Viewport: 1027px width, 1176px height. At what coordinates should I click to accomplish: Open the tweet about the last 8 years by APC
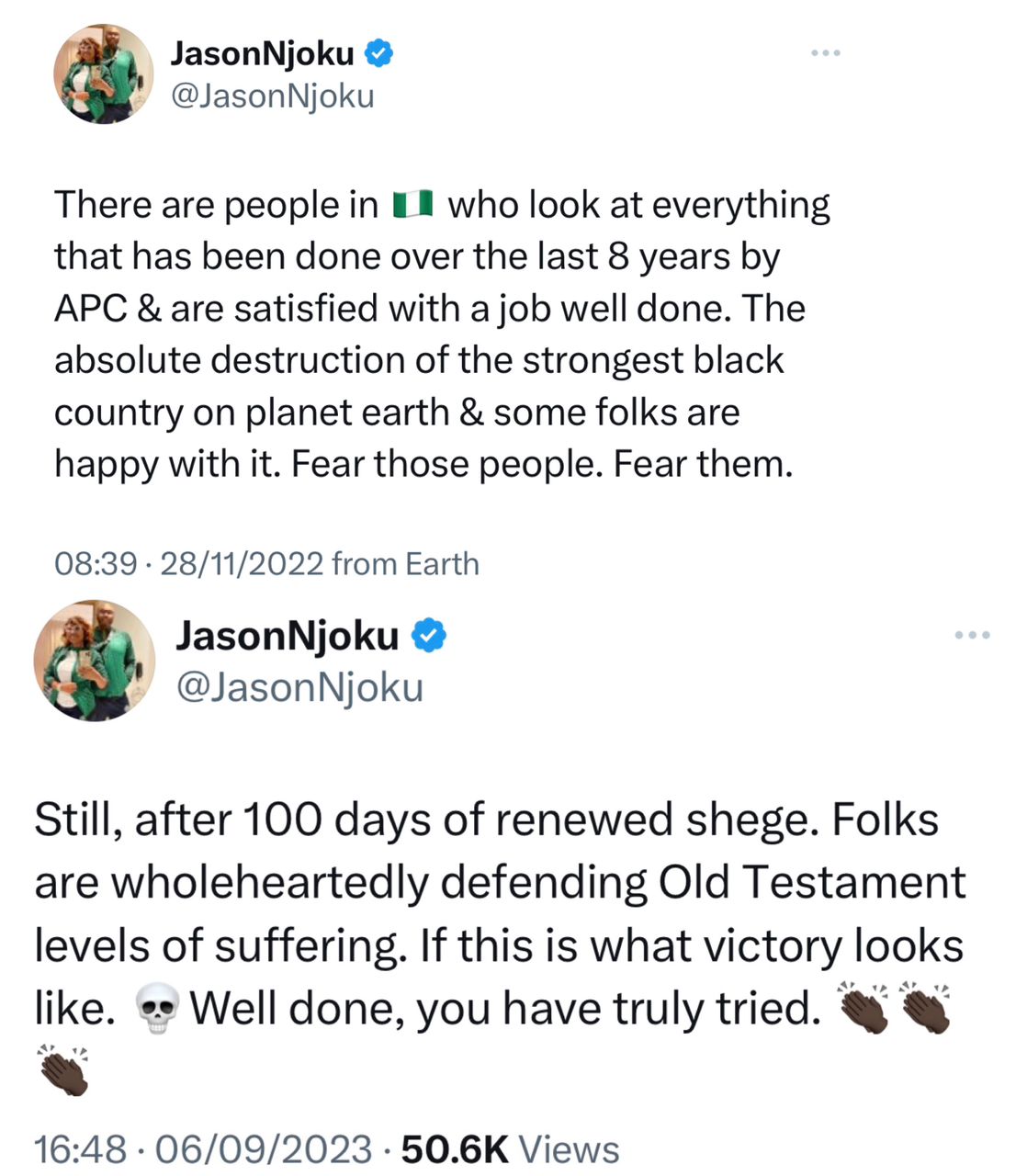(441, 334)
